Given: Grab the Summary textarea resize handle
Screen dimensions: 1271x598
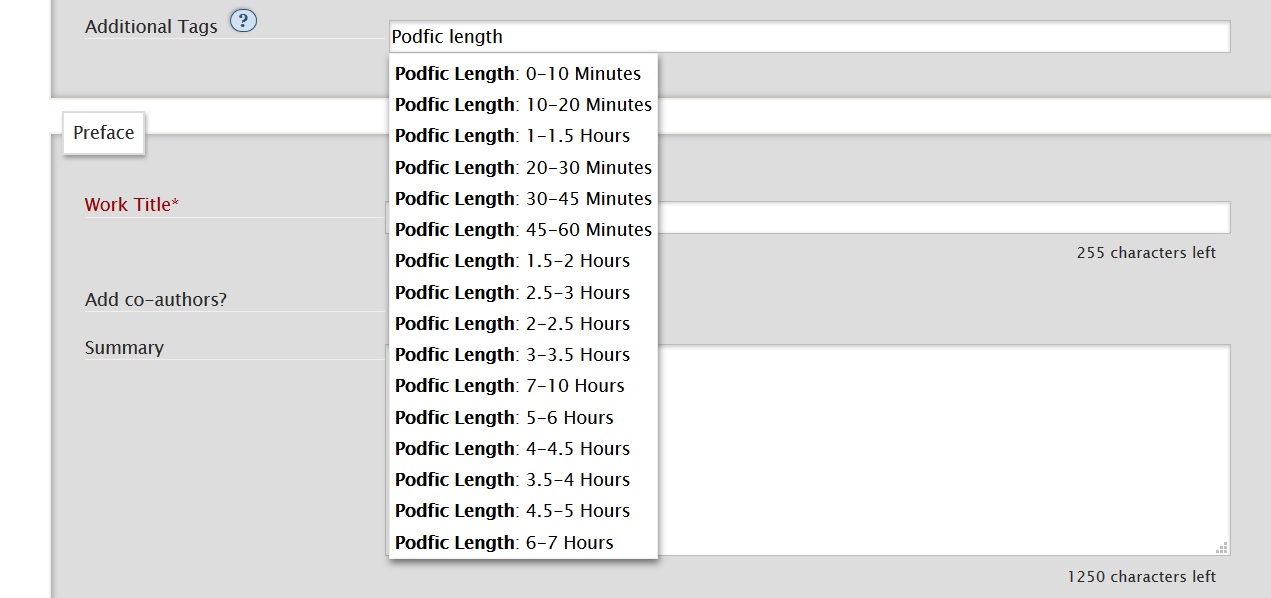Looking at the screenshot, I should [x=1221, y=547].
